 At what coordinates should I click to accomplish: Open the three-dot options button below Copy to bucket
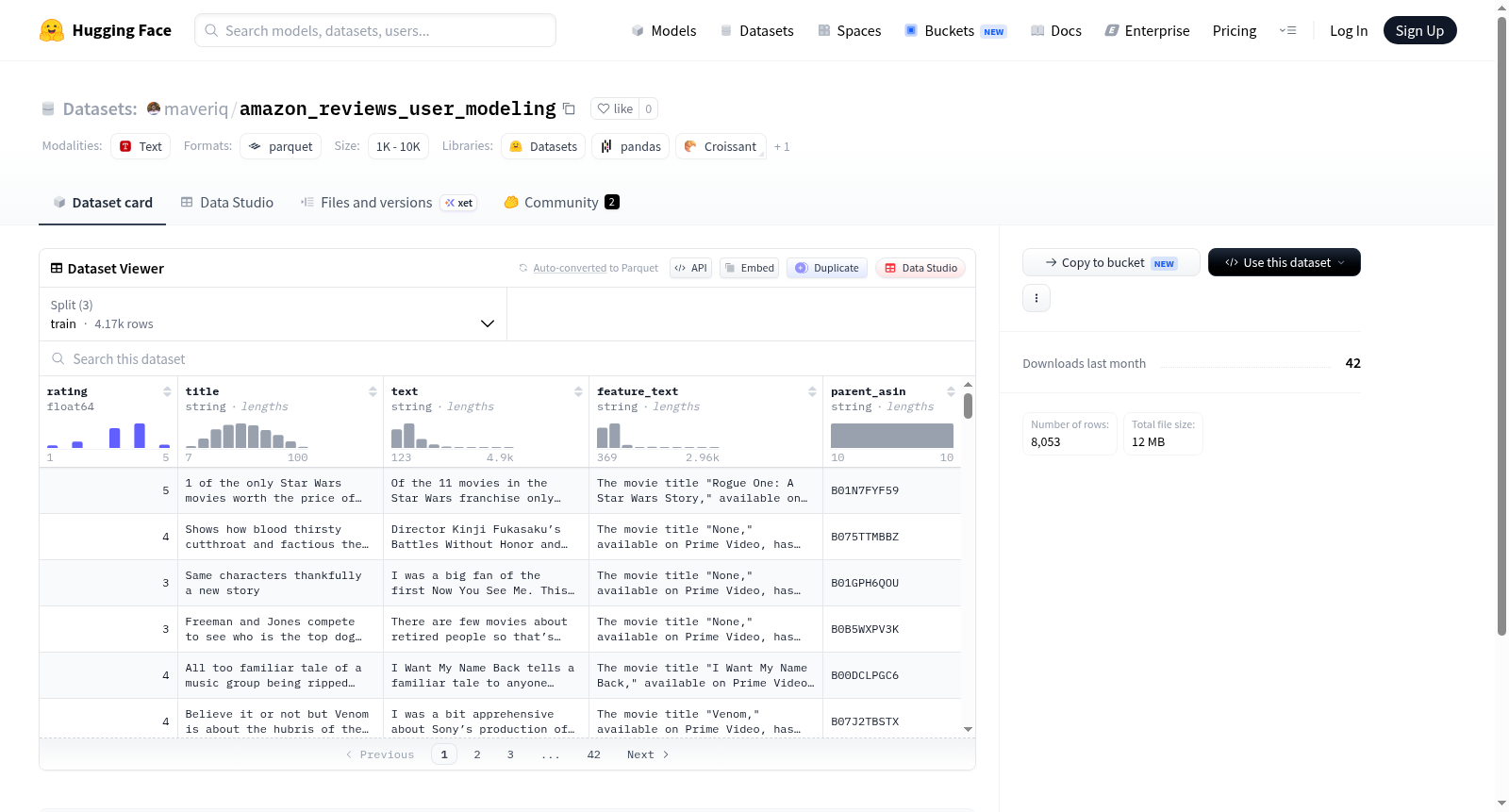pyautogui.click(x=1036, y=298)
